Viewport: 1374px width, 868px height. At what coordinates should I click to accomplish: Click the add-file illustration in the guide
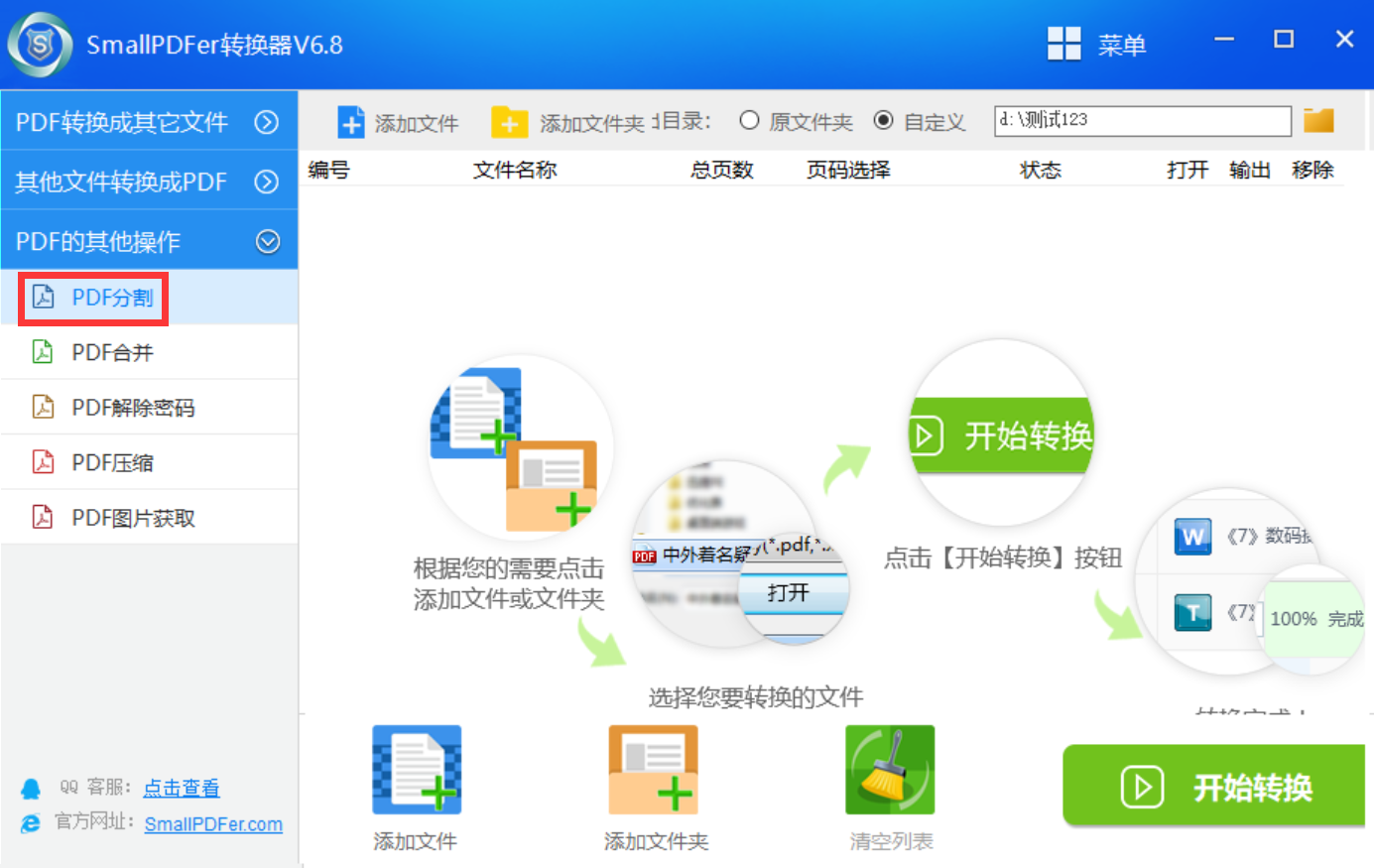[521, 448]
